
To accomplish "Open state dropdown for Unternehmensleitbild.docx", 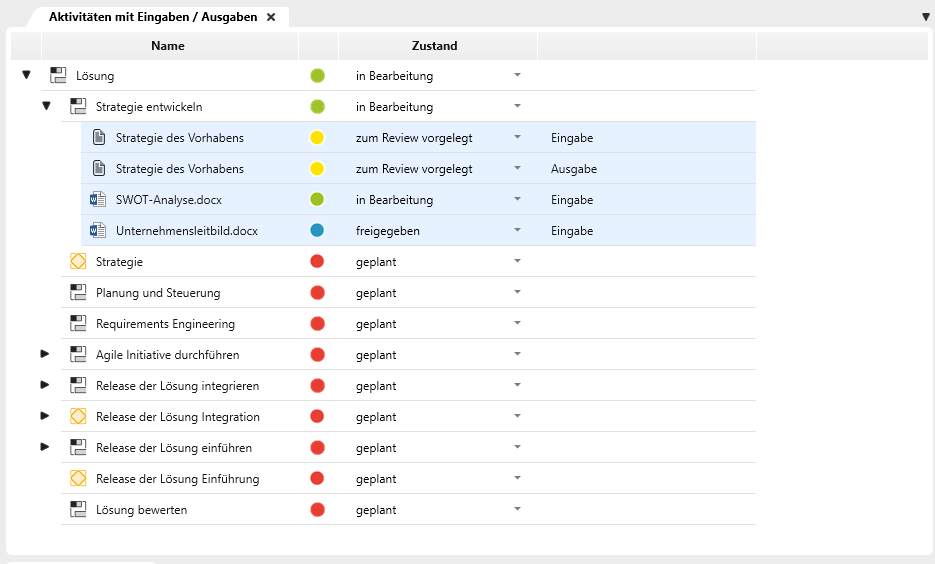I will (x=517, y=231).
